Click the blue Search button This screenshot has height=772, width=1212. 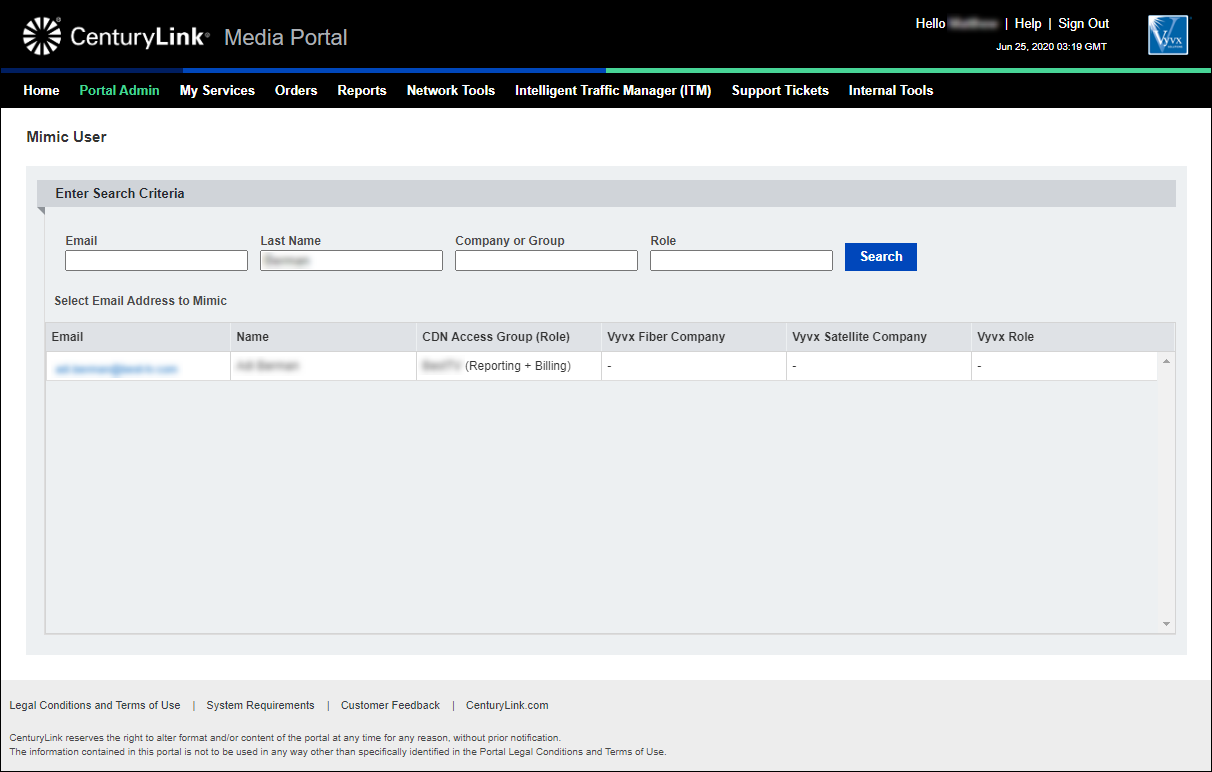click(x=881, y=257)
